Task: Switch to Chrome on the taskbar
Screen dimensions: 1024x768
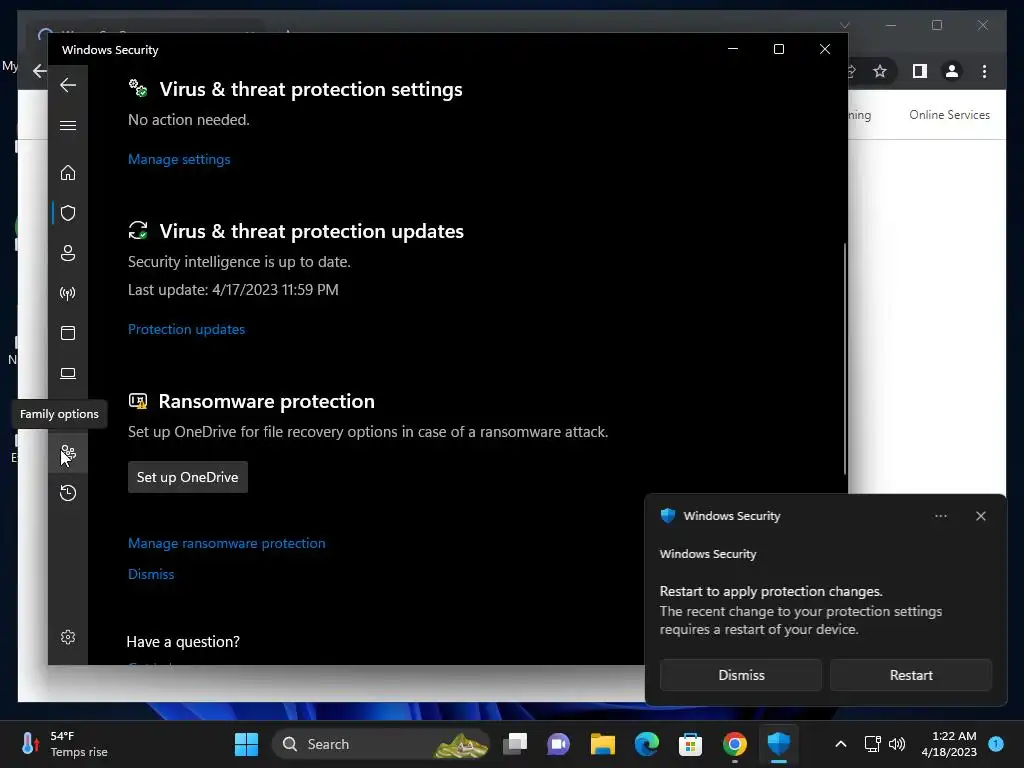Action: [x=735, y=744]
